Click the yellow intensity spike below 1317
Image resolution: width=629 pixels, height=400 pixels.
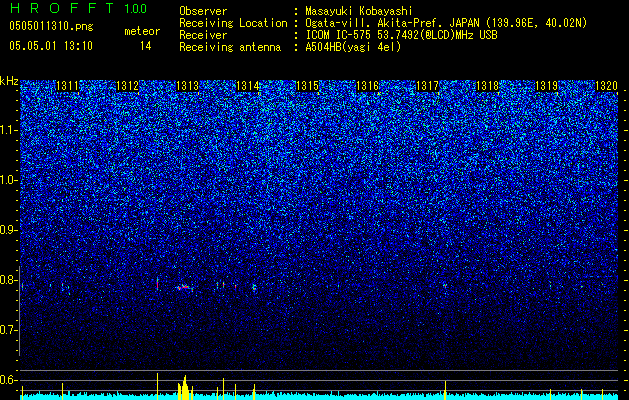coord(445,390)
